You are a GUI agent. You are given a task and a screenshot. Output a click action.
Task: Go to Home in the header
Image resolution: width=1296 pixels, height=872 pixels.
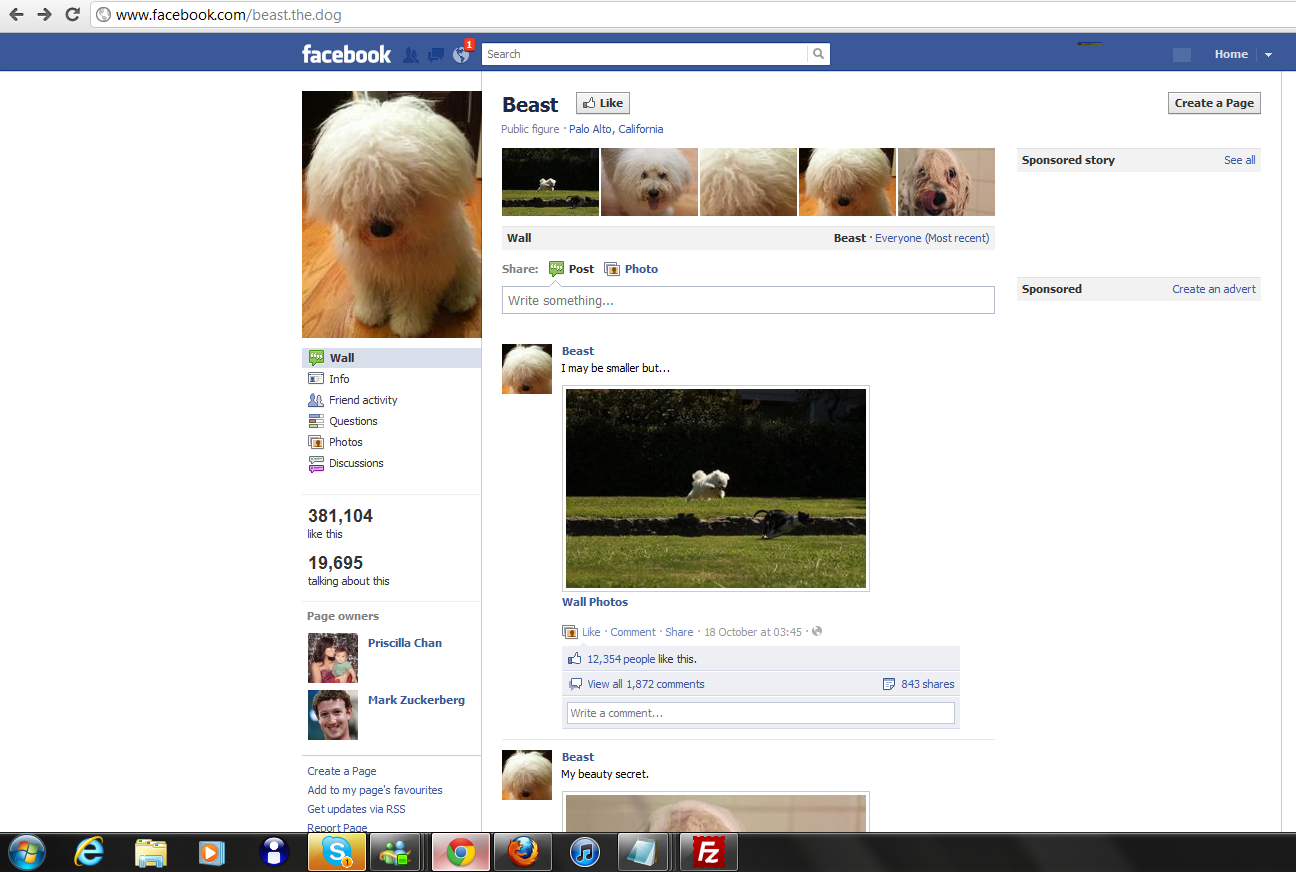point(1231,54)
